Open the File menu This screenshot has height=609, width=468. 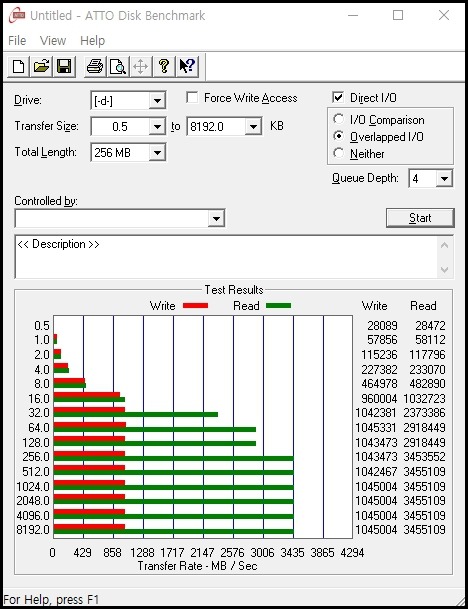pos(17,41)
